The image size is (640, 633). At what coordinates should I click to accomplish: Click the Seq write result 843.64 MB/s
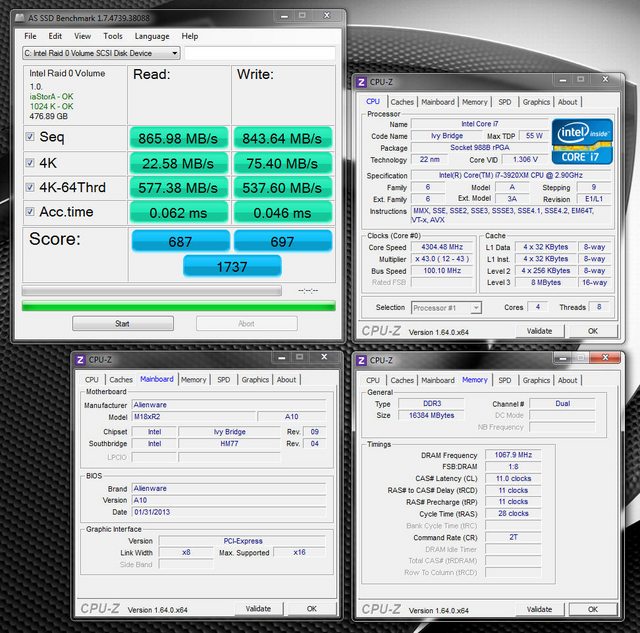(282, 138)
